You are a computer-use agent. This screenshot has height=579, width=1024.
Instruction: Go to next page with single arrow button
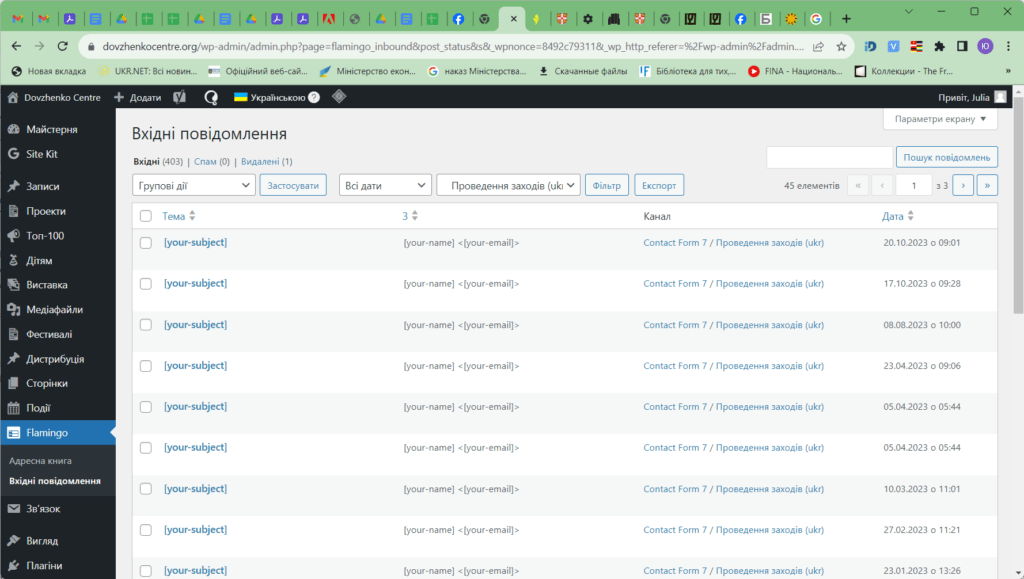tap(963, 185)
